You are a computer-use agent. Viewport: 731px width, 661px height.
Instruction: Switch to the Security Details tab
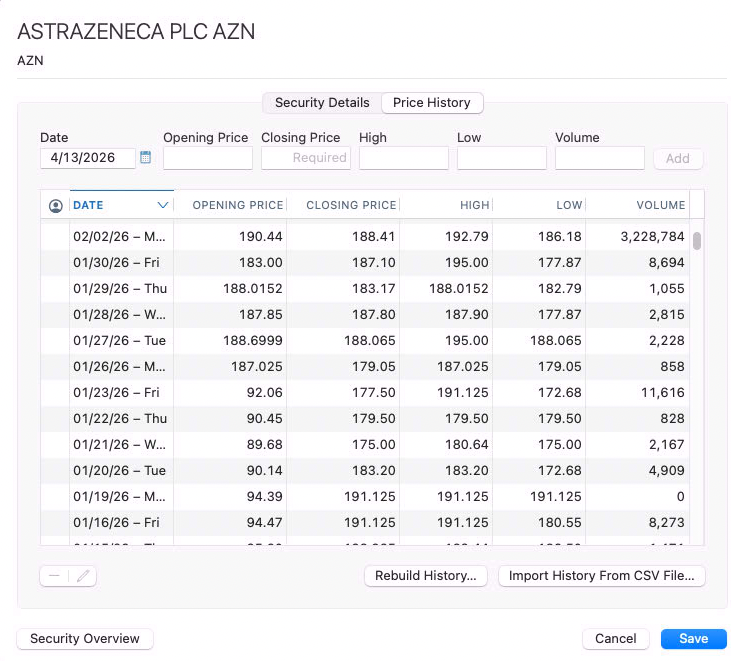(322, 103)
